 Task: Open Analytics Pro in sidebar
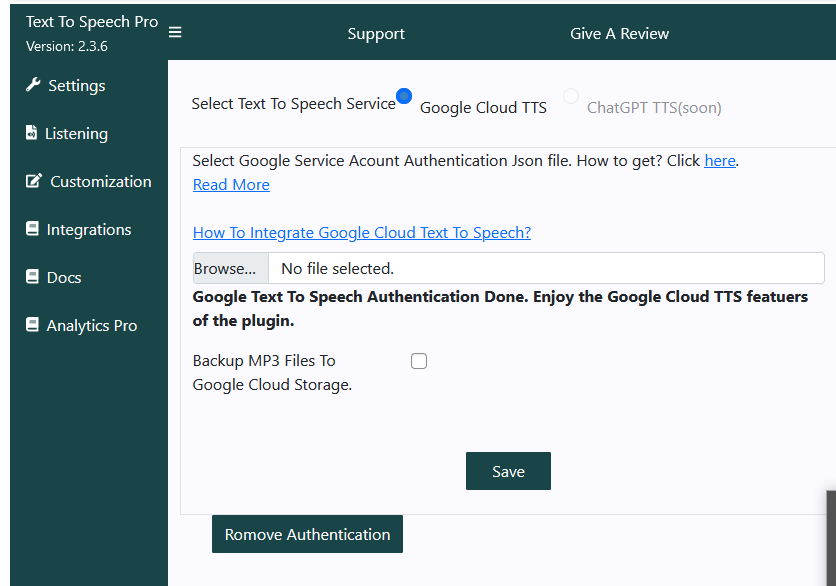(x=92, y=326)
